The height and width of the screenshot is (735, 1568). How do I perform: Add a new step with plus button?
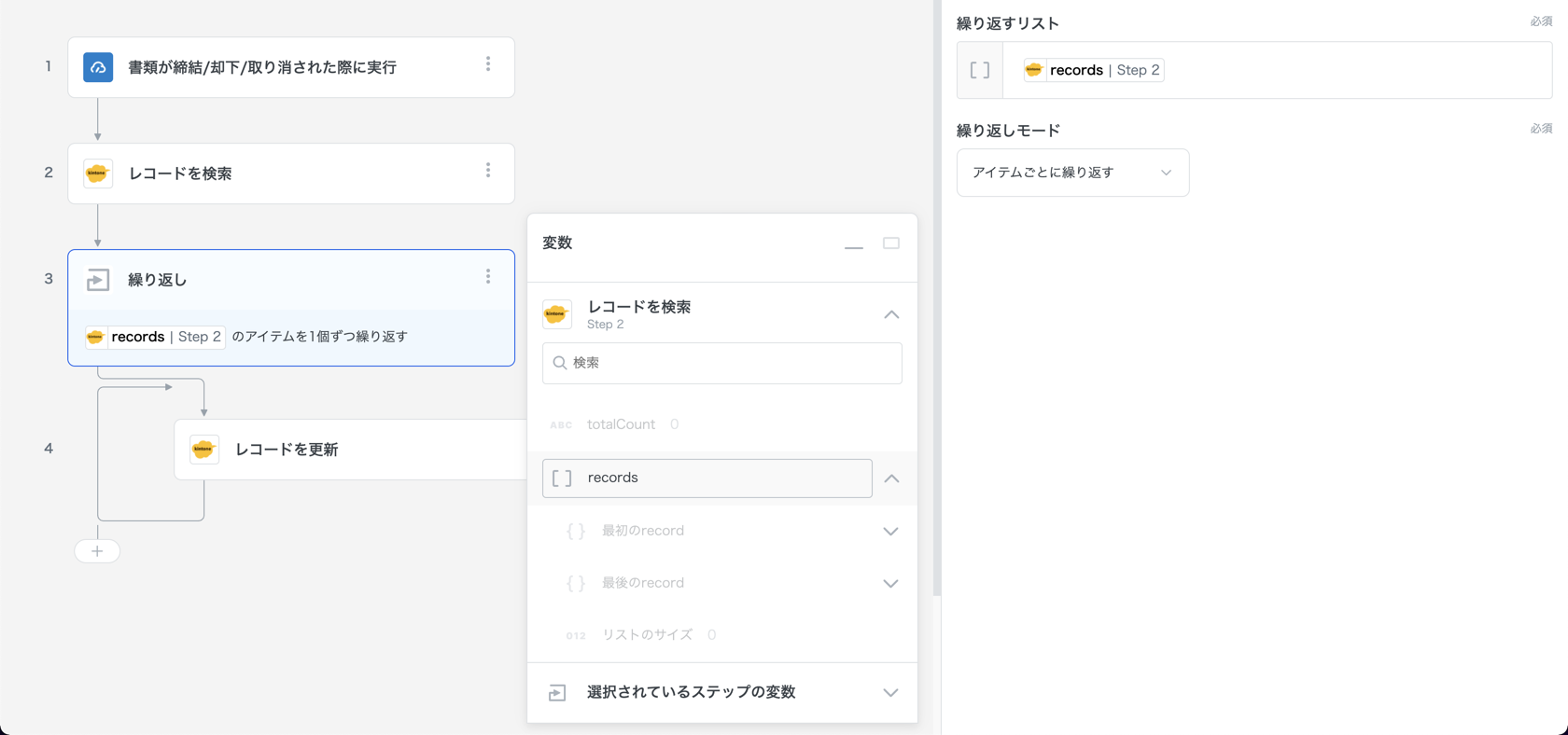[x=97, y=551]
